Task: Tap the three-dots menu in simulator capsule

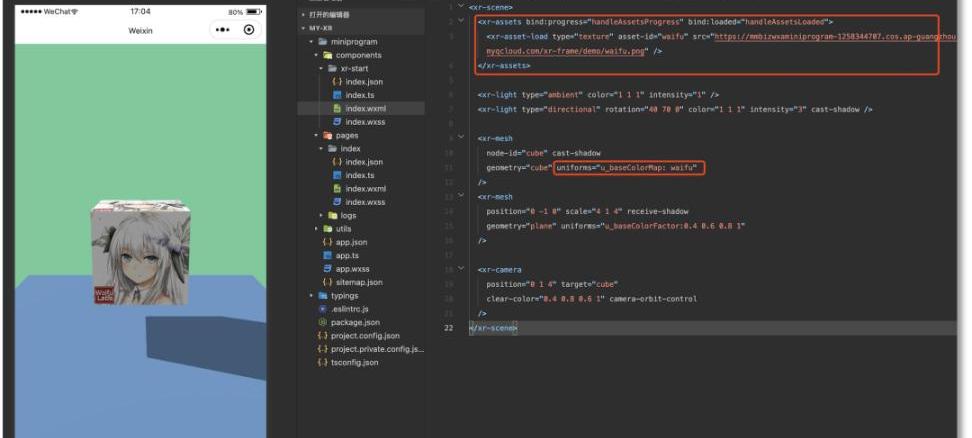Action: (222, 31)
